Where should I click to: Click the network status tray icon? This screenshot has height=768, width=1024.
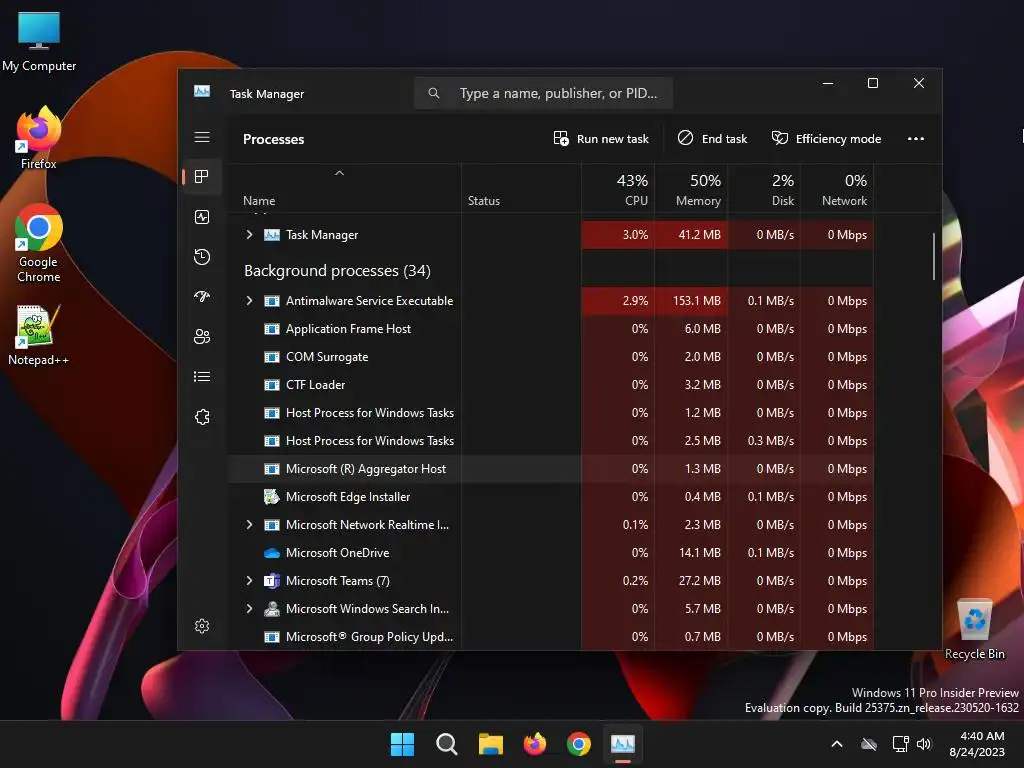coord(900,744)
